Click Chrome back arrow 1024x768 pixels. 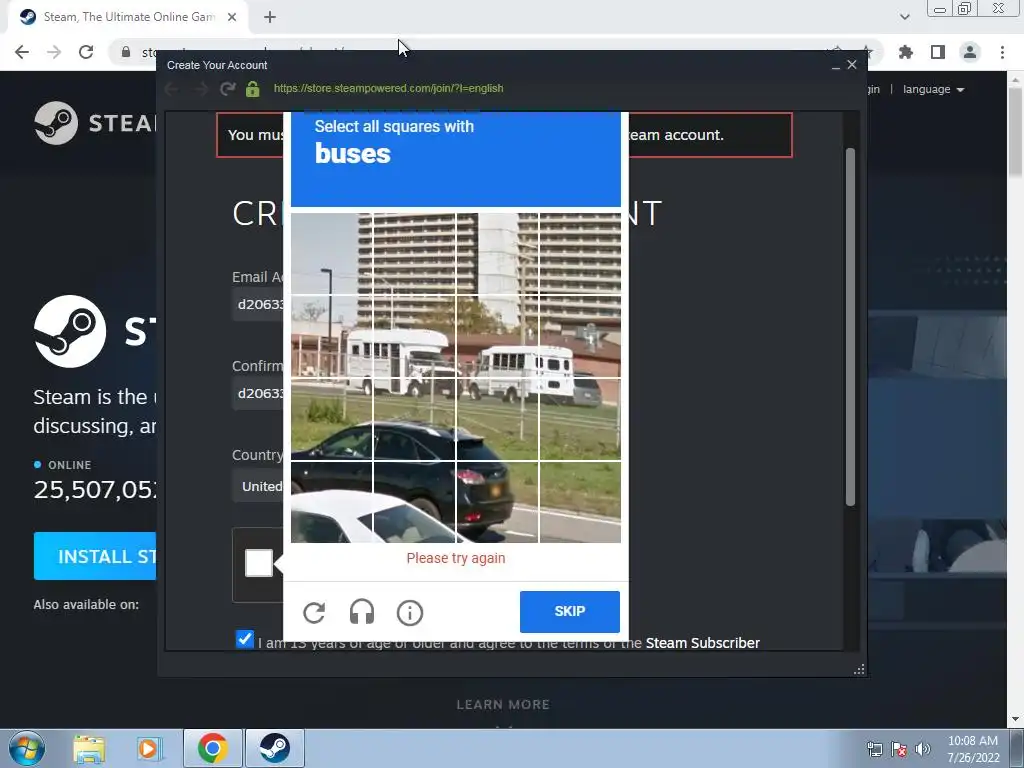click(x=22, y=52)
